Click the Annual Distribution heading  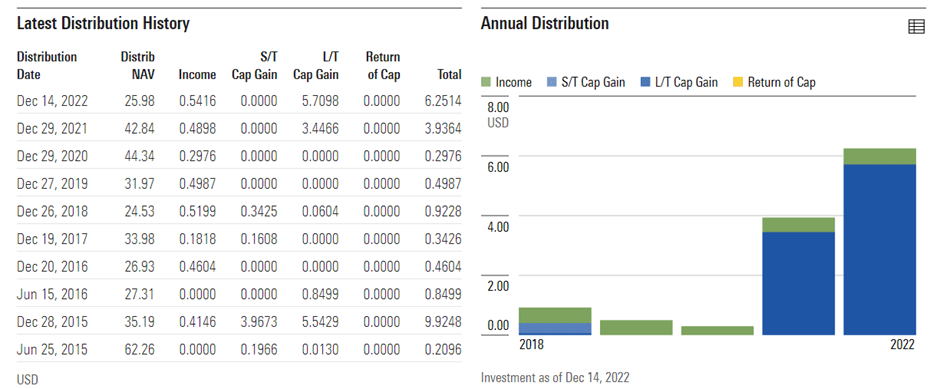pyautogui.click(x=545, y=23)
